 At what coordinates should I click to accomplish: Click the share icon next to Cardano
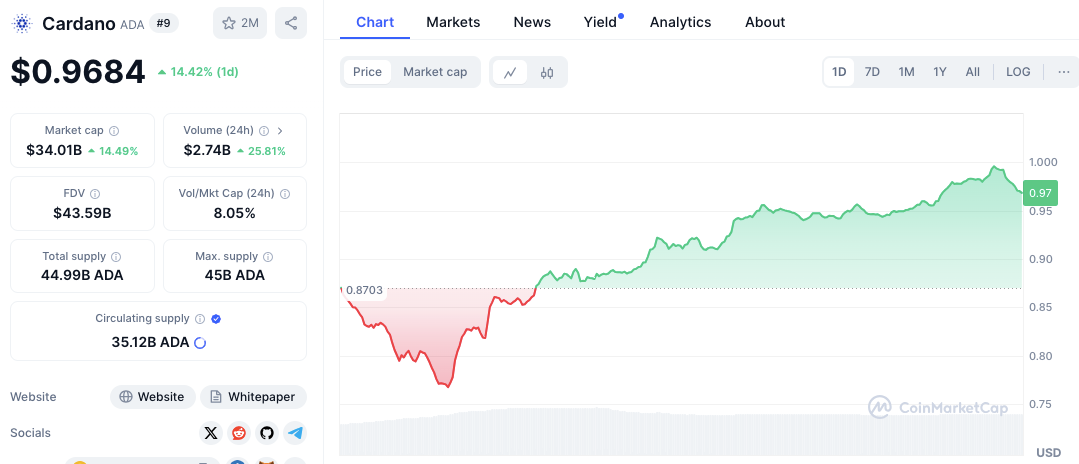[290, 23]
